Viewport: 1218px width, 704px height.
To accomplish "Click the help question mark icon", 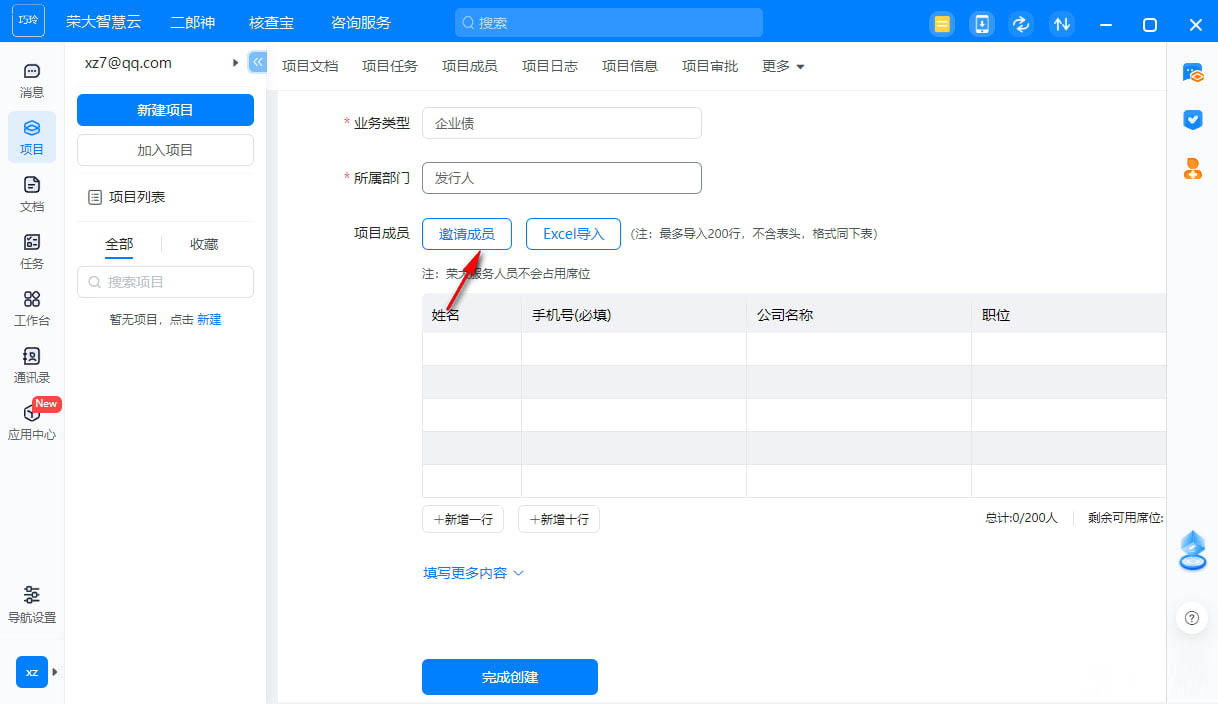I will 1191,618.
